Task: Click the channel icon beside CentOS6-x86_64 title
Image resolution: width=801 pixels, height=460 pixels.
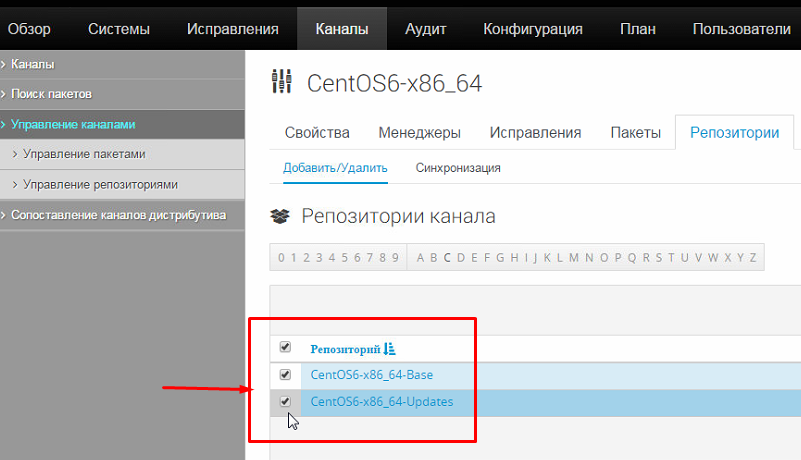Action: pos(282,82)
